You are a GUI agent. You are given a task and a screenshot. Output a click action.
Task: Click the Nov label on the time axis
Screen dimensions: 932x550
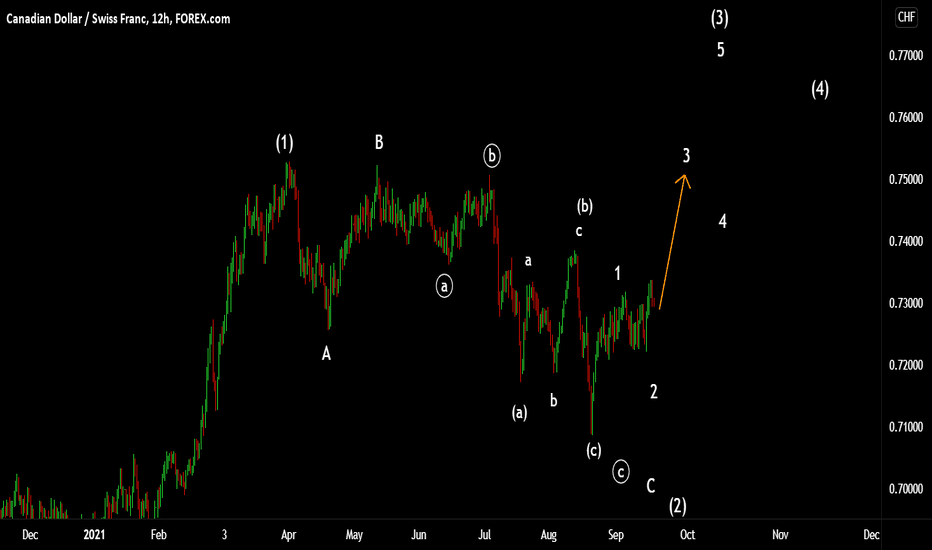[780, 535]
